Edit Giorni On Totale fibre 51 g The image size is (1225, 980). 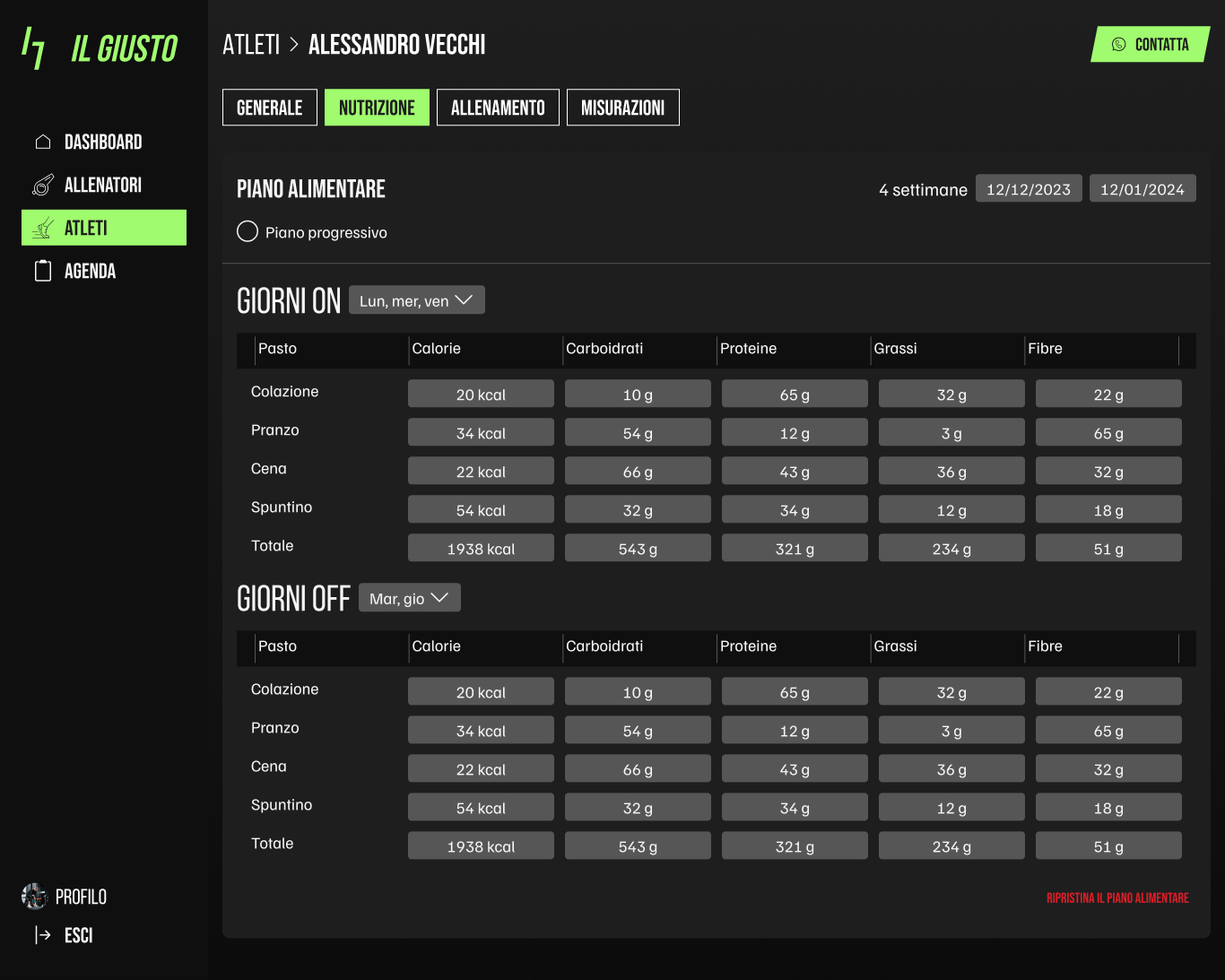point(1108,548)
